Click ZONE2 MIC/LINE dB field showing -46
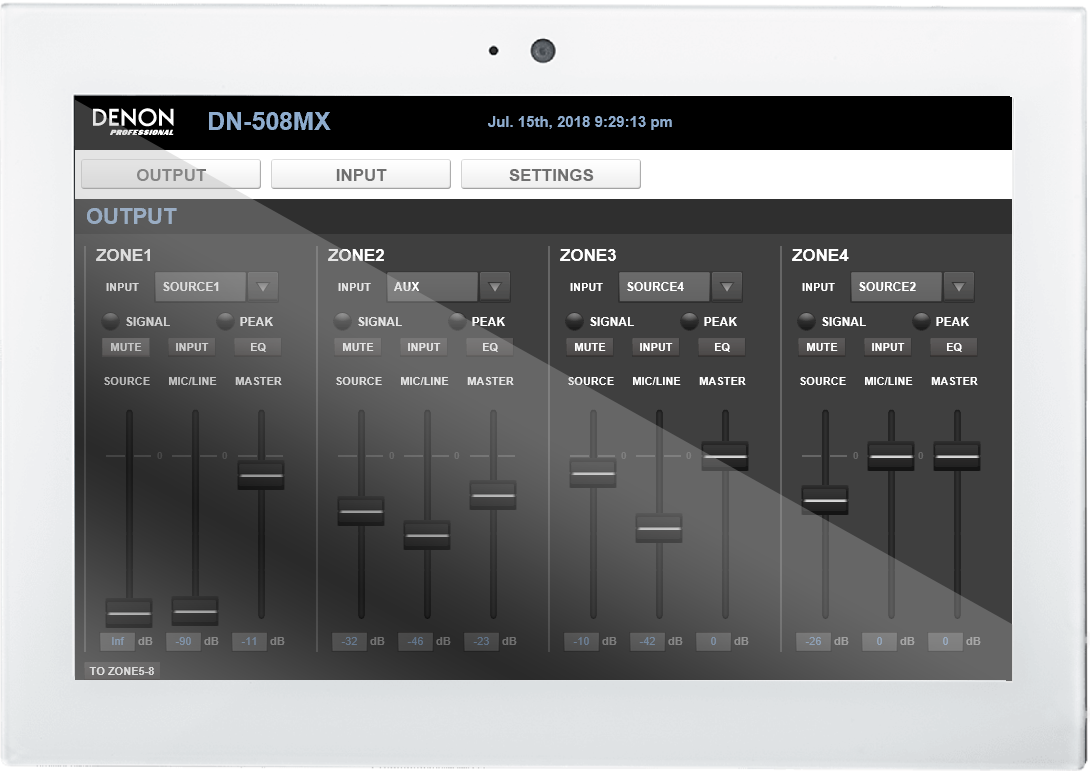The width and height of the screenshot is (1090, 777). click(416, 641)
